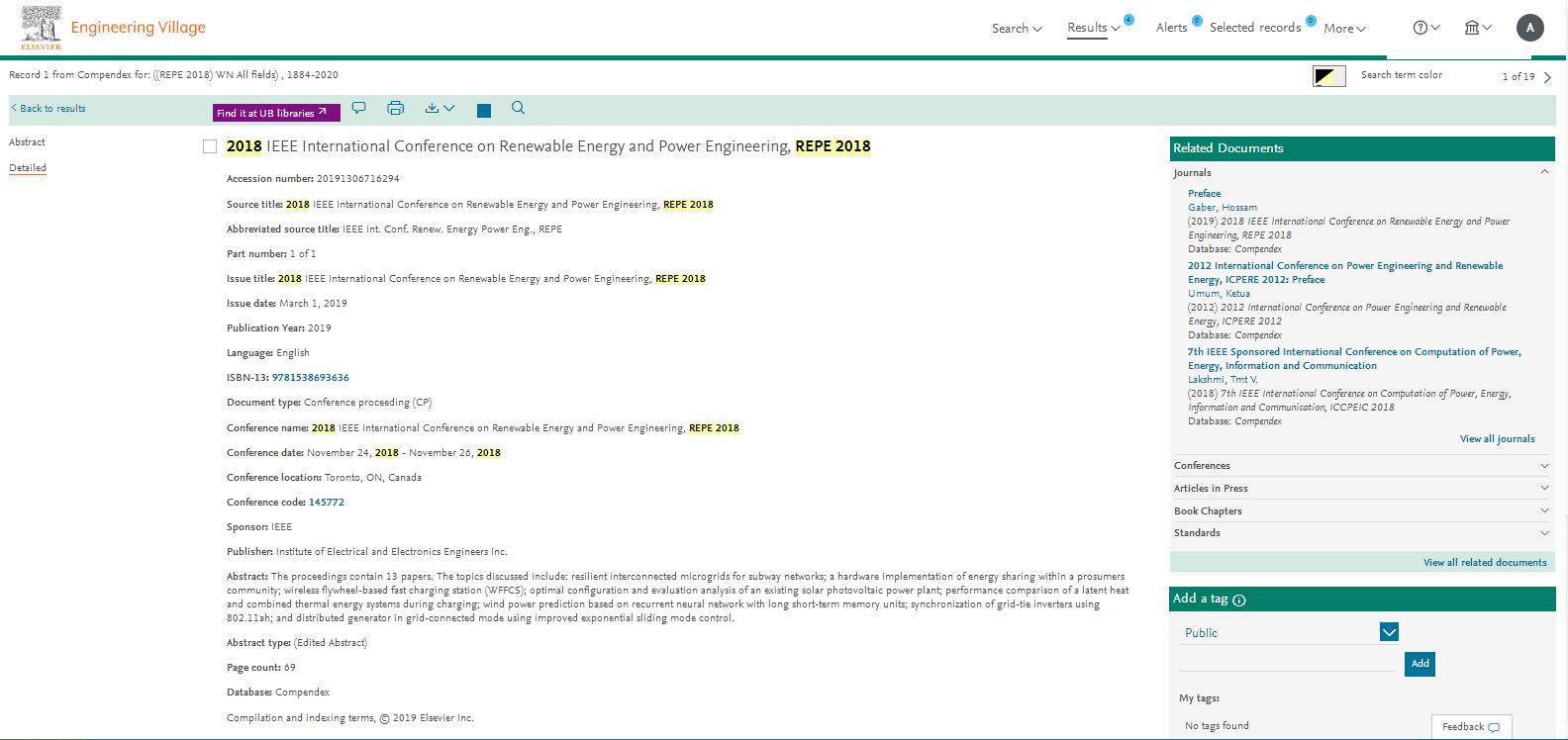Click the speech bubble comment icon
The image size is (1568, 740).
coord(359,108)
